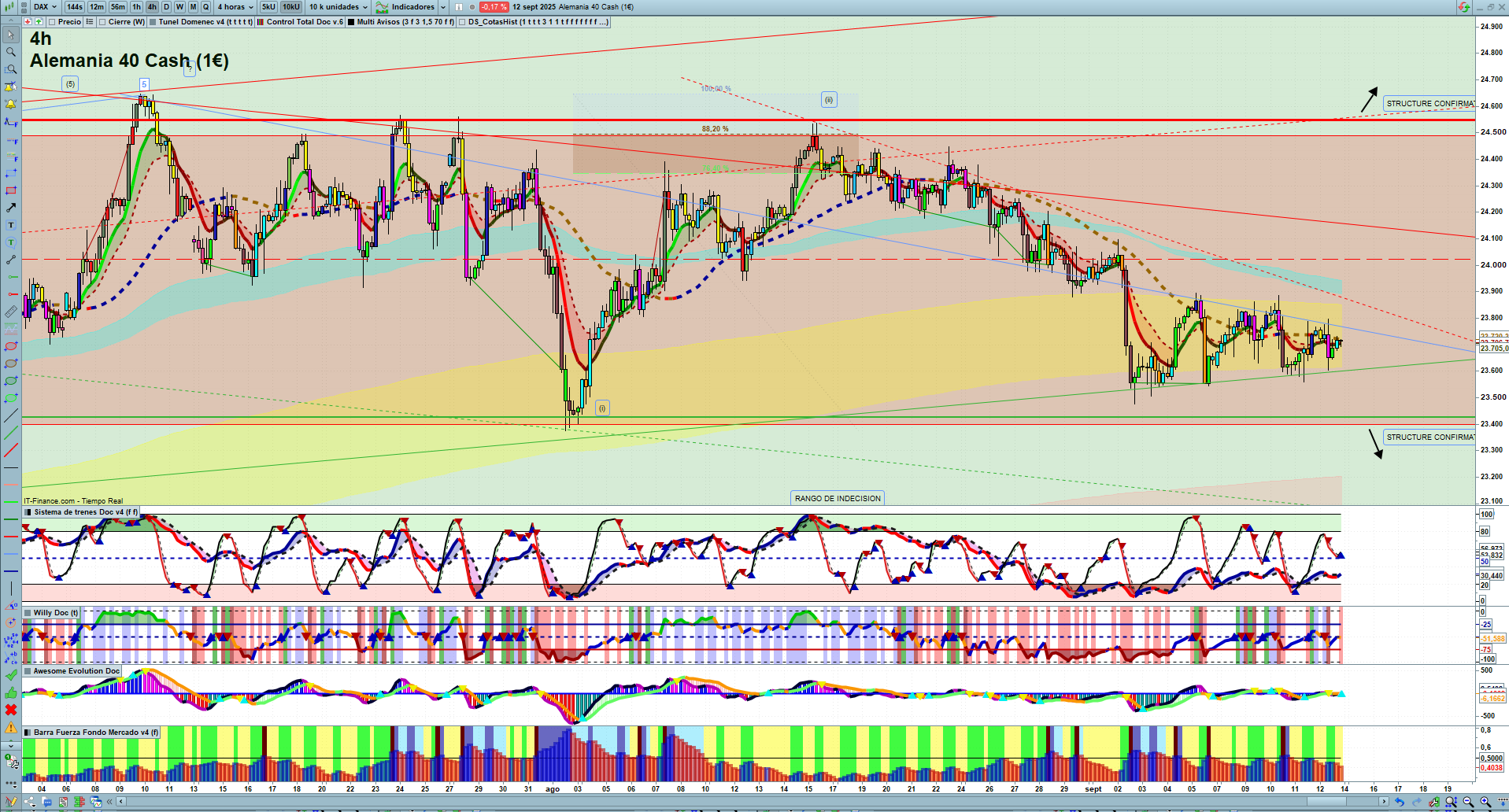Toggle the Awesome Evolution Doc panel box
The image size is (1509, 812).
coord(28,671)
